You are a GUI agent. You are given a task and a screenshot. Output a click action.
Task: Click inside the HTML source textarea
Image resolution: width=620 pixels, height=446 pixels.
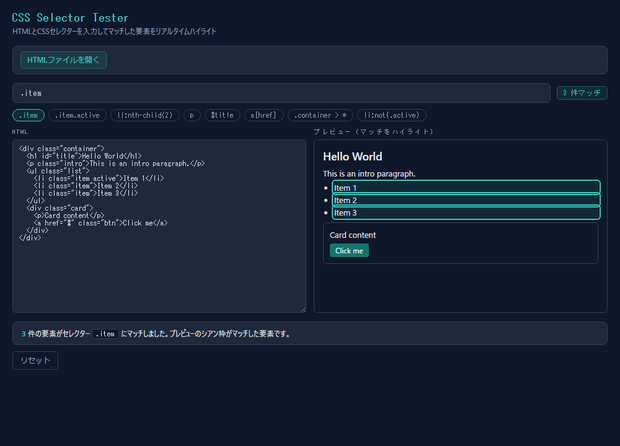tap(159, 226)
